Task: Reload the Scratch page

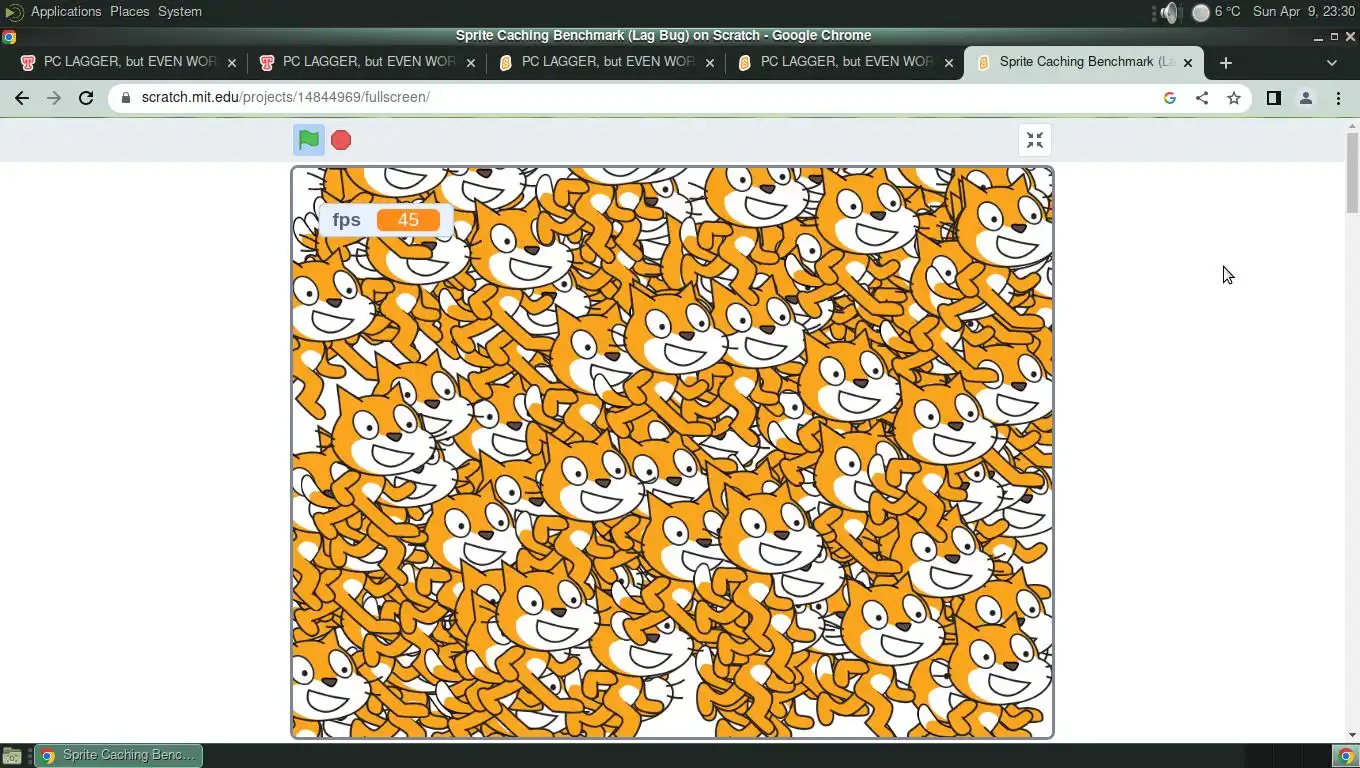Action: pos(86,98)
